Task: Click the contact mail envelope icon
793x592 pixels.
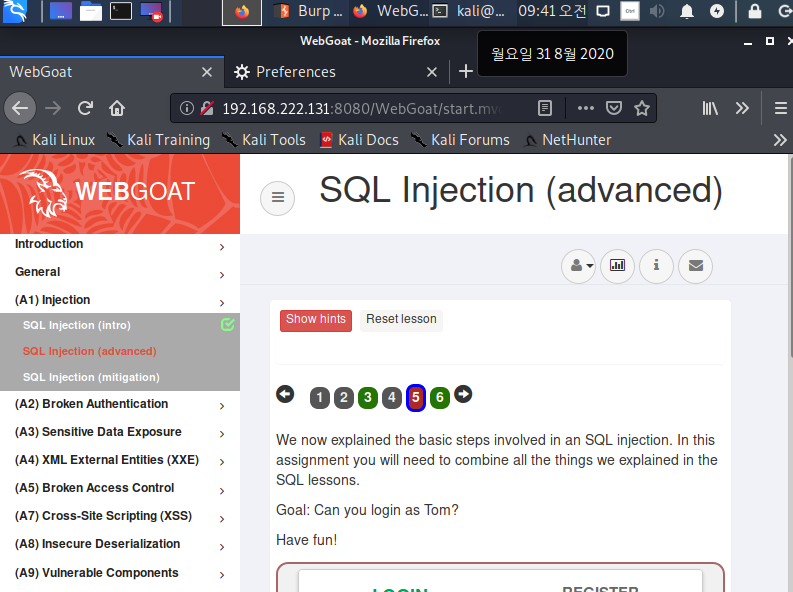Action: coord(695,266)
